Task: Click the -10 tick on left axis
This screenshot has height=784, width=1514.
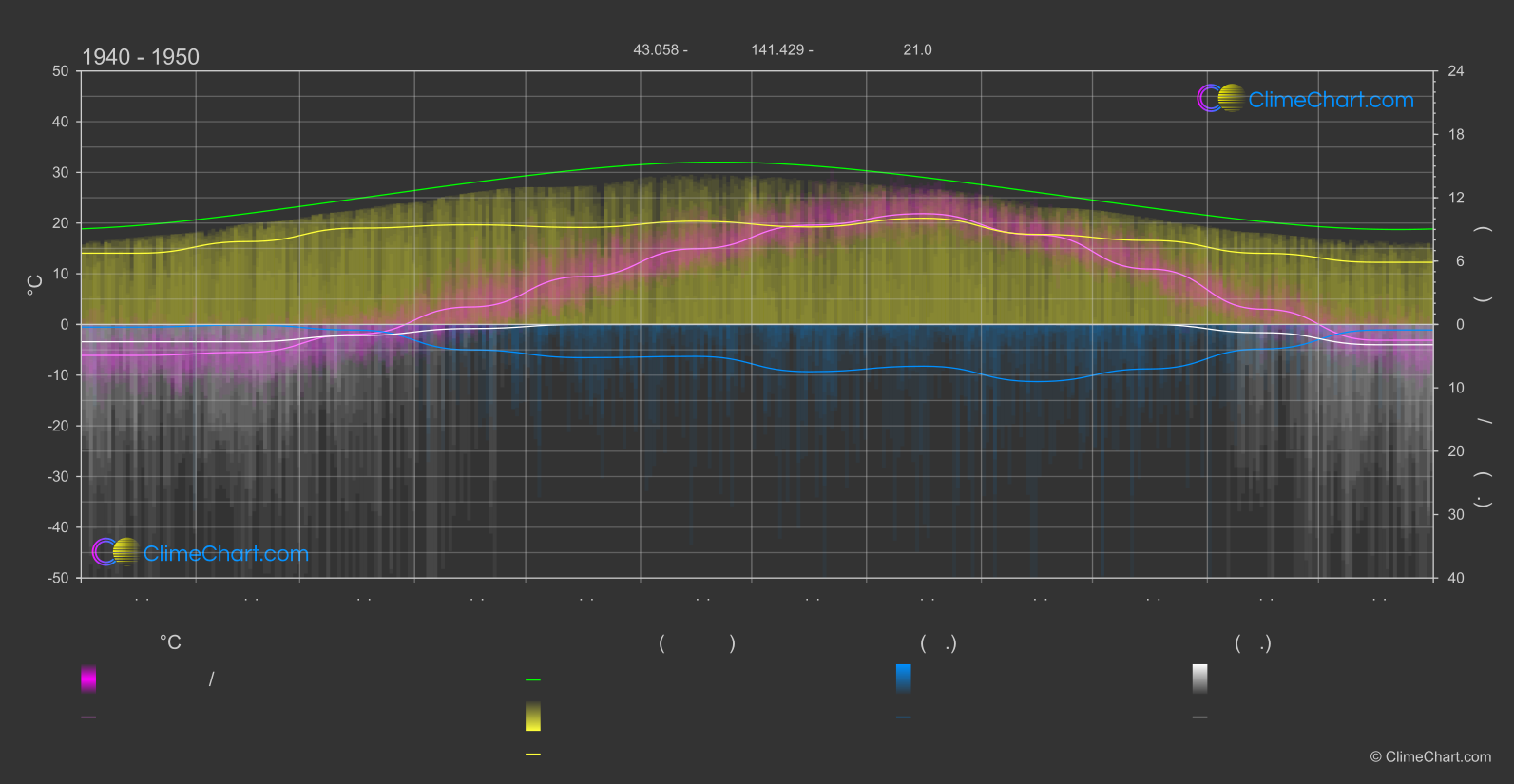Action: pos(59,375)
